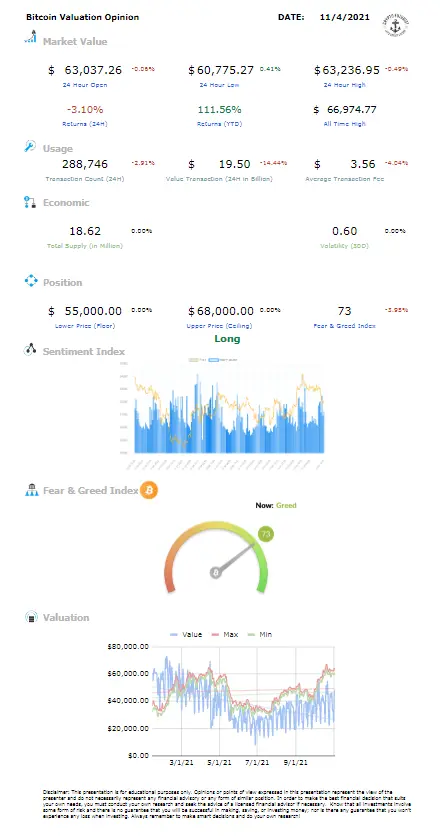The width and height of the screenshot is (440, 837).
Task: Click the date value 11/4/2021
Action: click(x=344, y=17)
